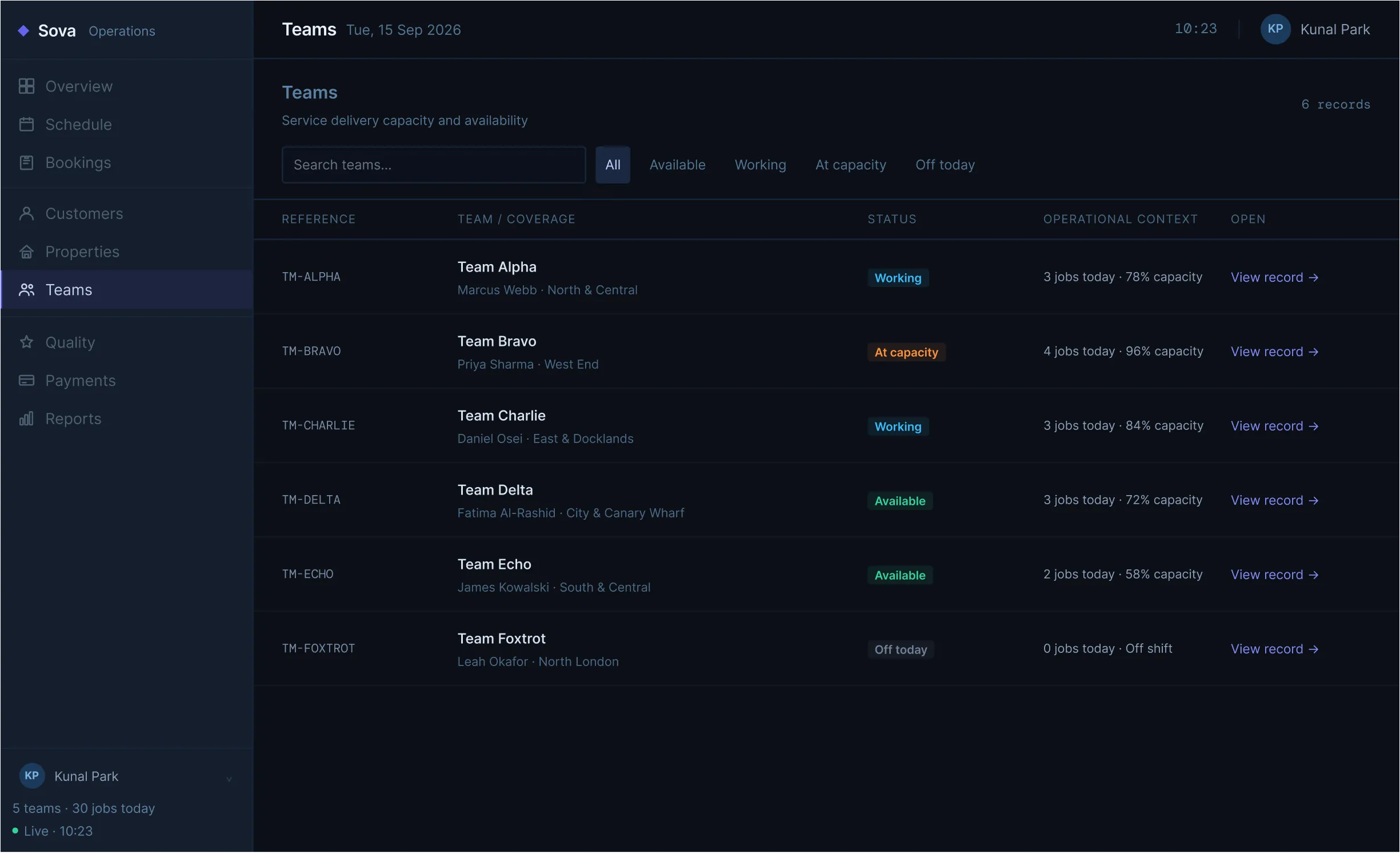The width and height of the screenshot is (1400, 853).
Task: Click the Off today status badge for Foxtrot
Action: click(x=901, y=649)
